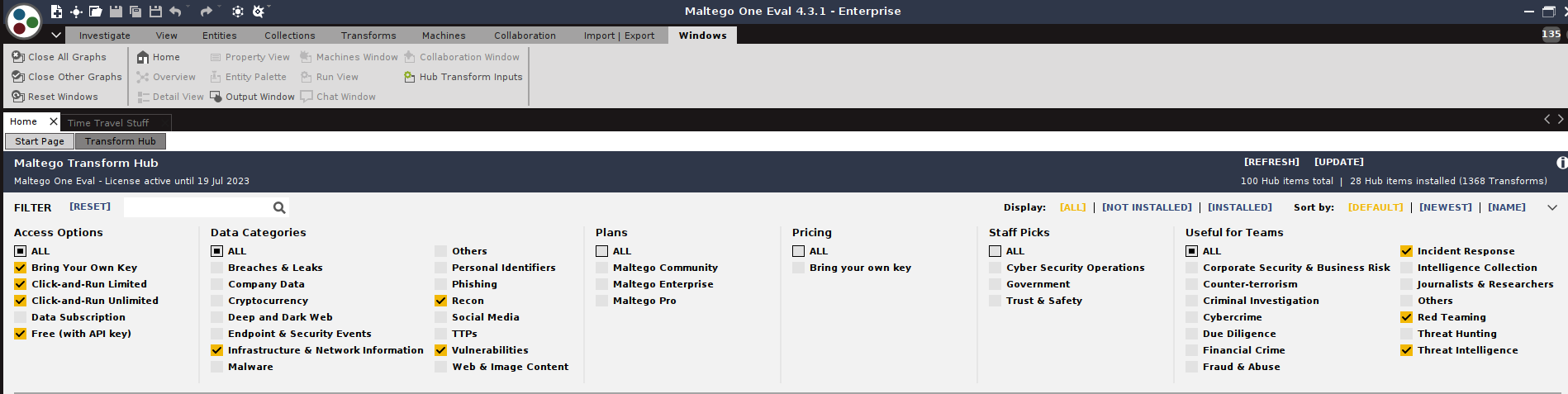The height and width of the screenshot is (394, 1568).
Task: Redo the action with the redo arrow
Action: (207, 12)
